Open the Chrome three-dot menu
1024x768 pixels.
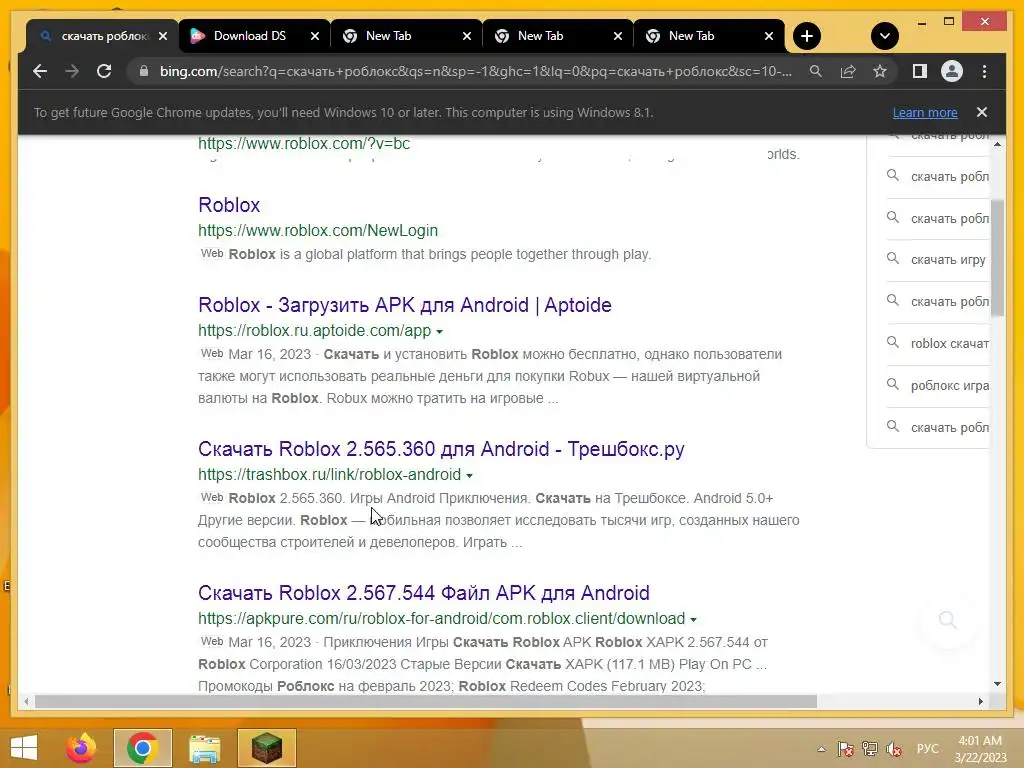pyautogui.click(x=985, y=71)
